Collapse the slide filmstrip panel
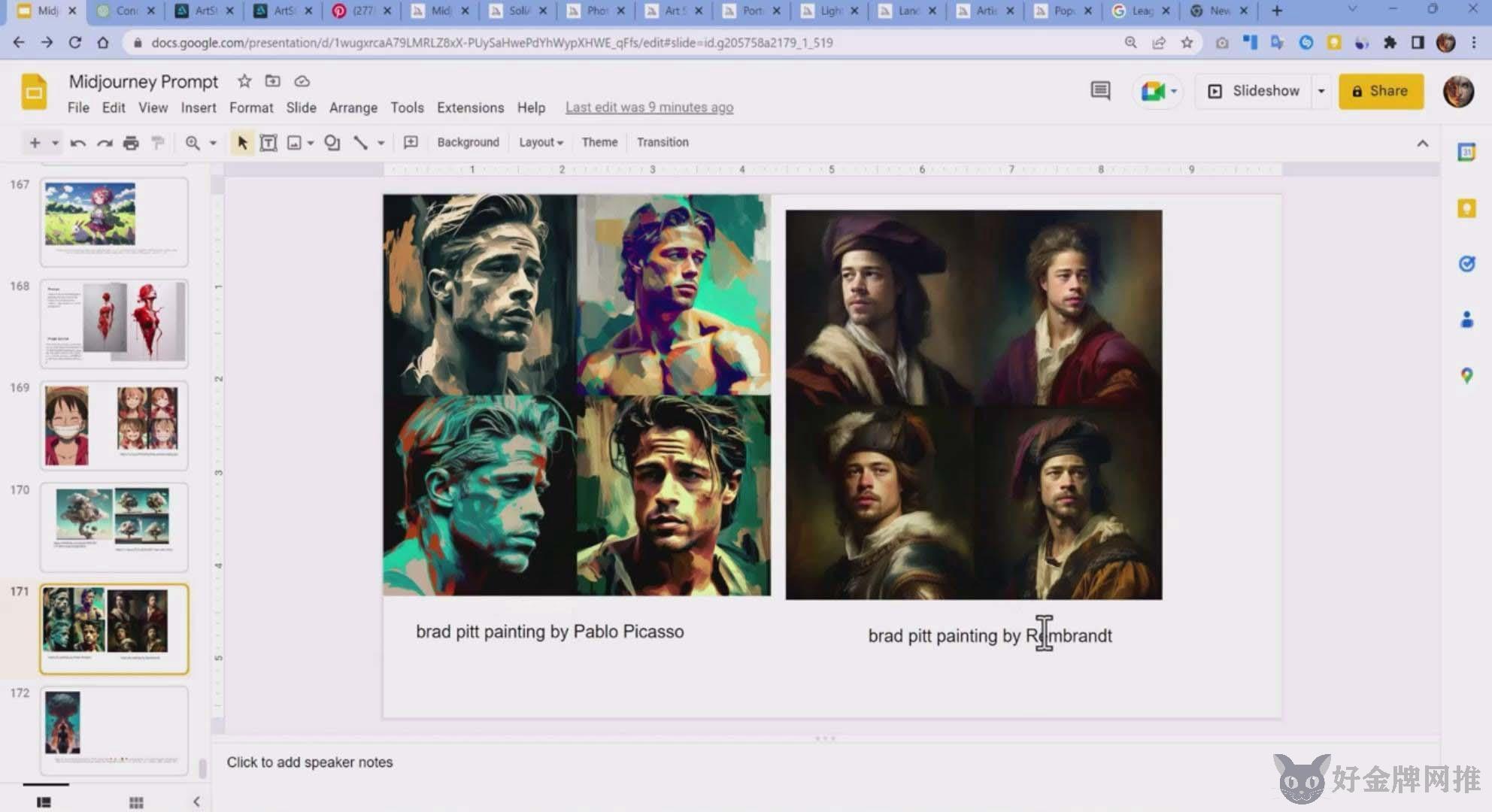1492x812 pixels. click(196, 801)
